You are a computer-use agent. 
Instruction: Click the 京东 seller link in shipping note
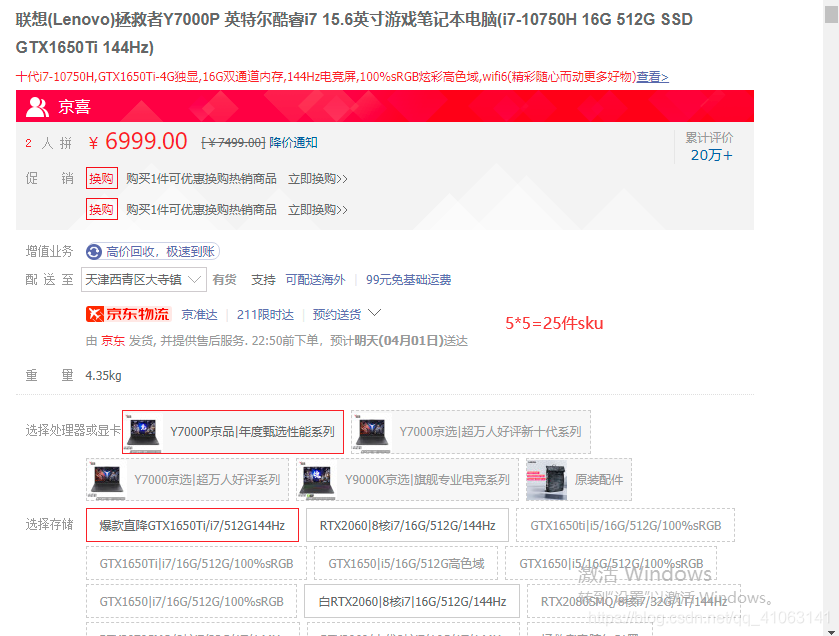pos(113,341)
